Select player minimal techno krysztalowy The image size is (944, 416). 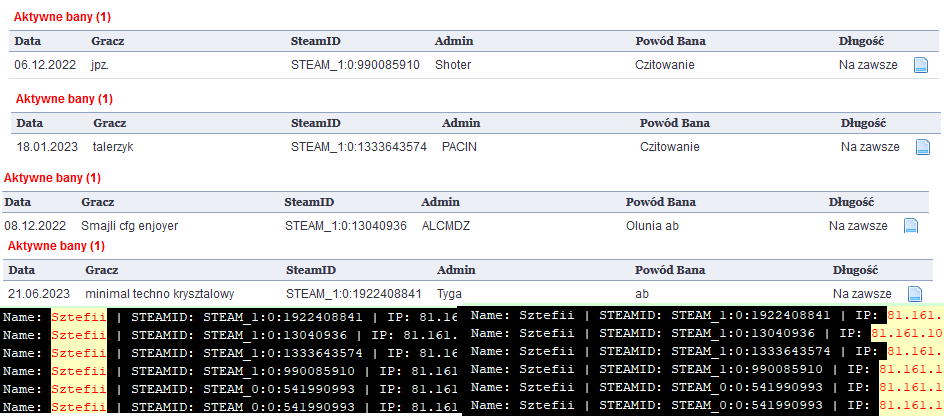coord(160,294)
